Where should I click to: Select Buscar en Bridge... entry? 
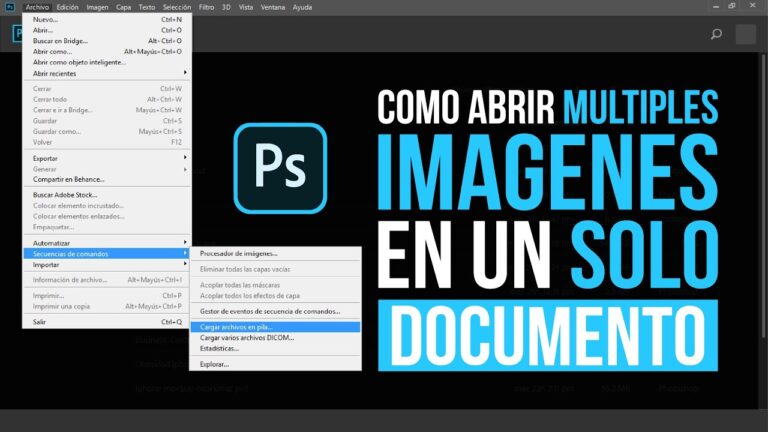pyautogui.click(x=107, y=41)
